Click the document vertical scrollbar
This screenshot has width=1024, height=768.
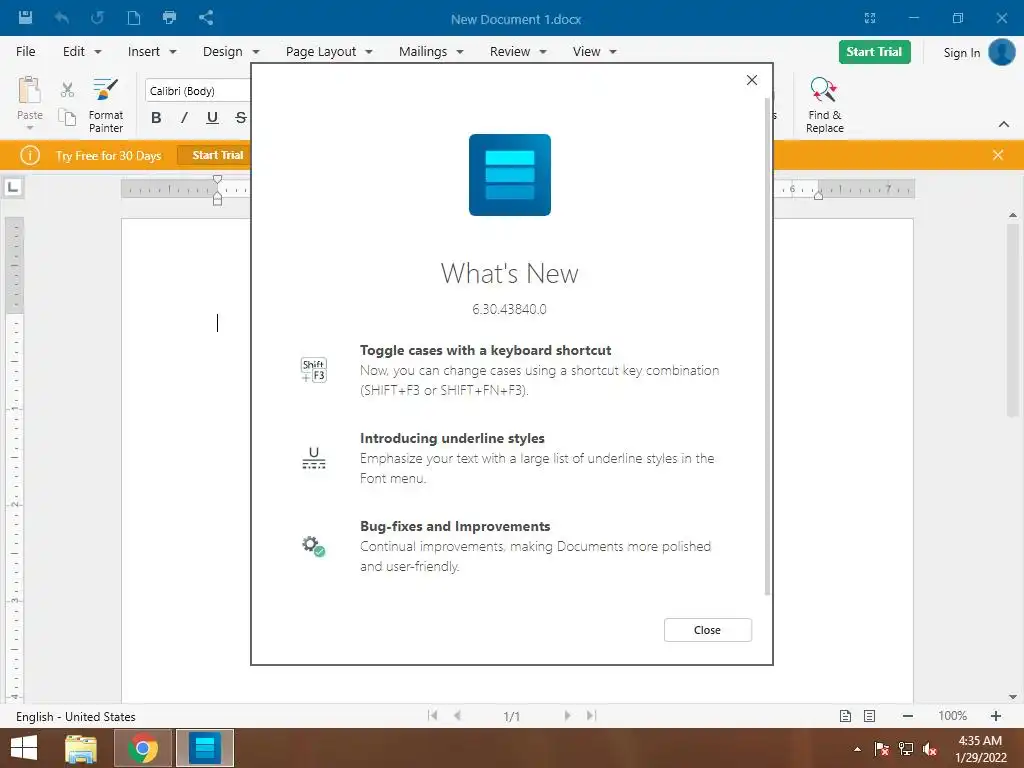point(1012,320)
